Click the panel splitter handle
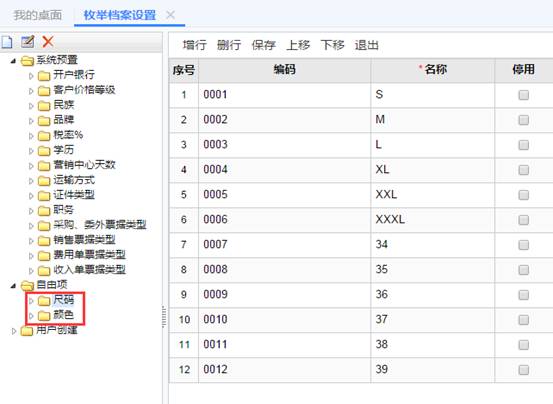Viewport: 553px width, 404px height. [164, 316]
